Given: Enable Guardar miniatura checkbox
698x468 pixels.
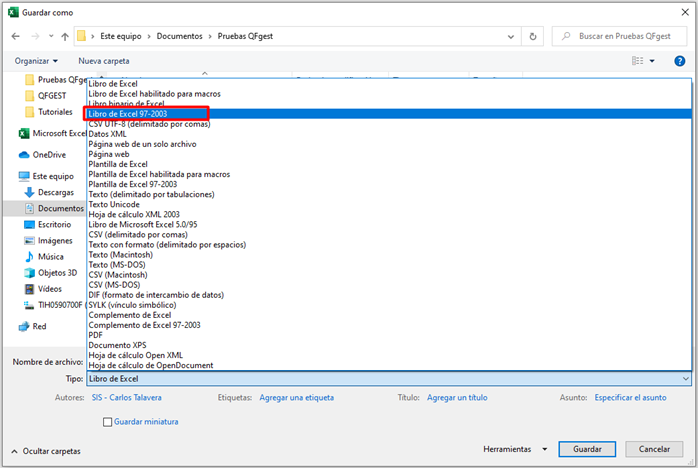Looking at the screenshot, I should point(107,422).
